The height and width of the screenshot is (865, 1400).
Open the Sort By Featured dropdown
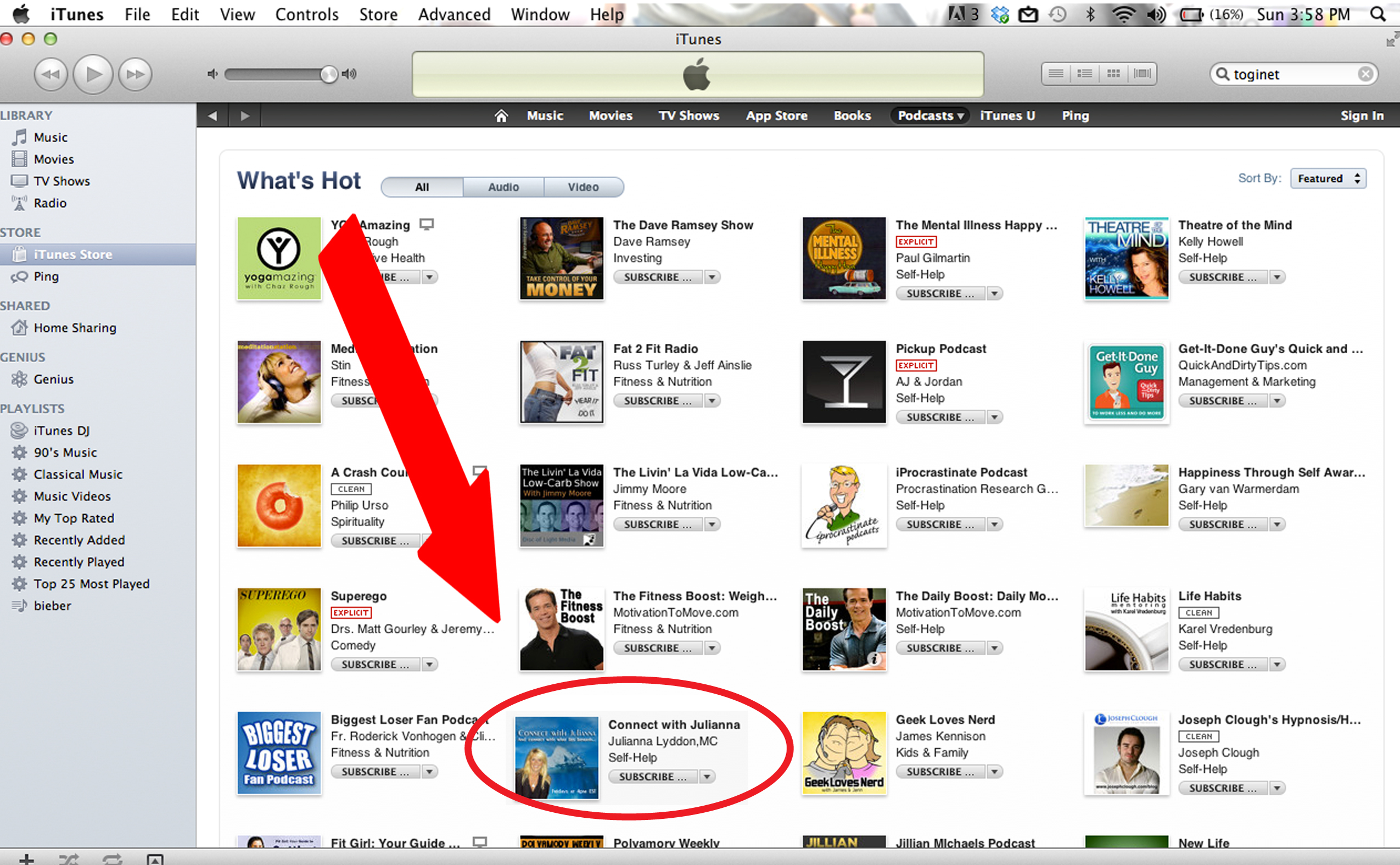[1328, 178]
